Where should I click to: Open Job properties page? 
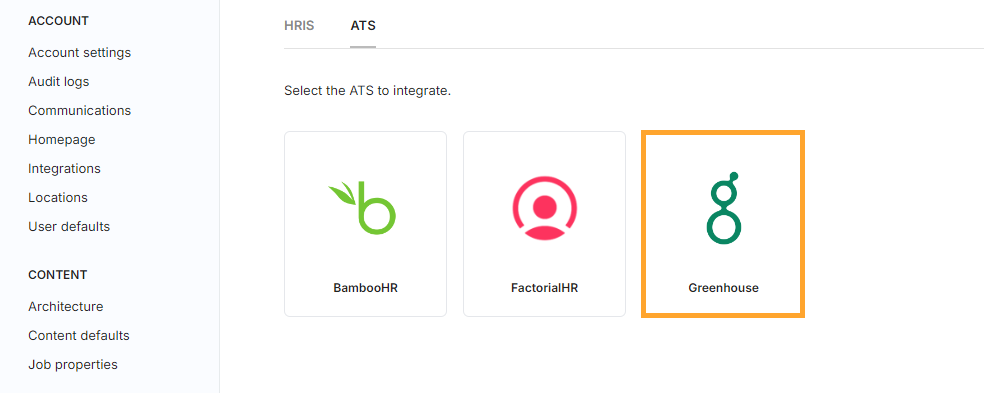[73, 365]
